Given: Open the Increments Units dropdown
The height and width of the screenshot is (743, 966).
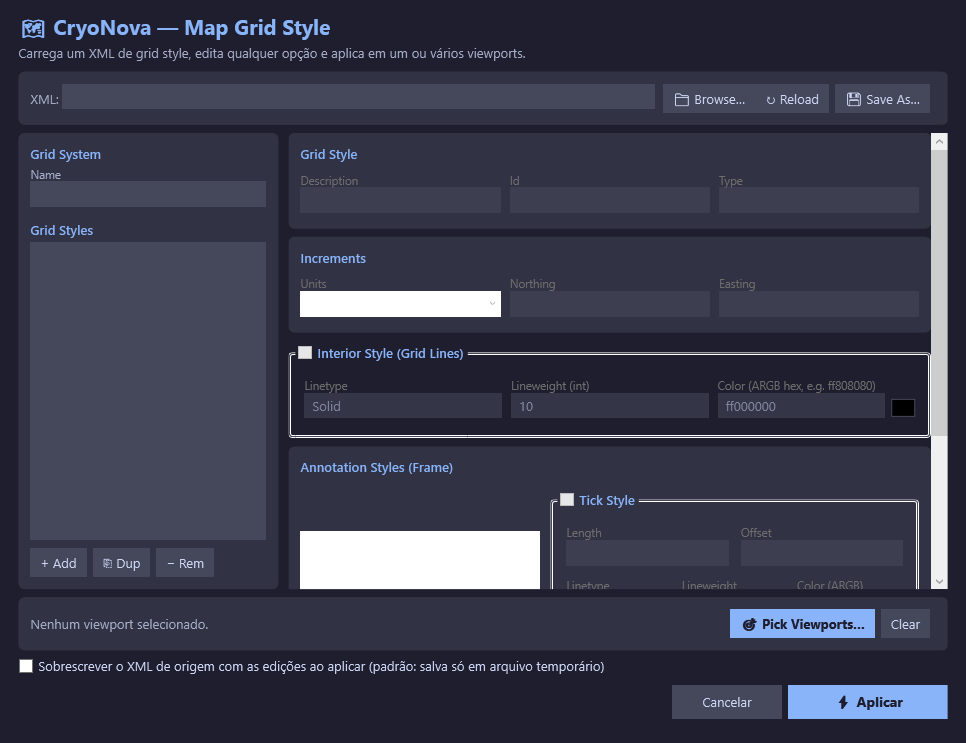Looking at the screenshot, I should [400, 304].
